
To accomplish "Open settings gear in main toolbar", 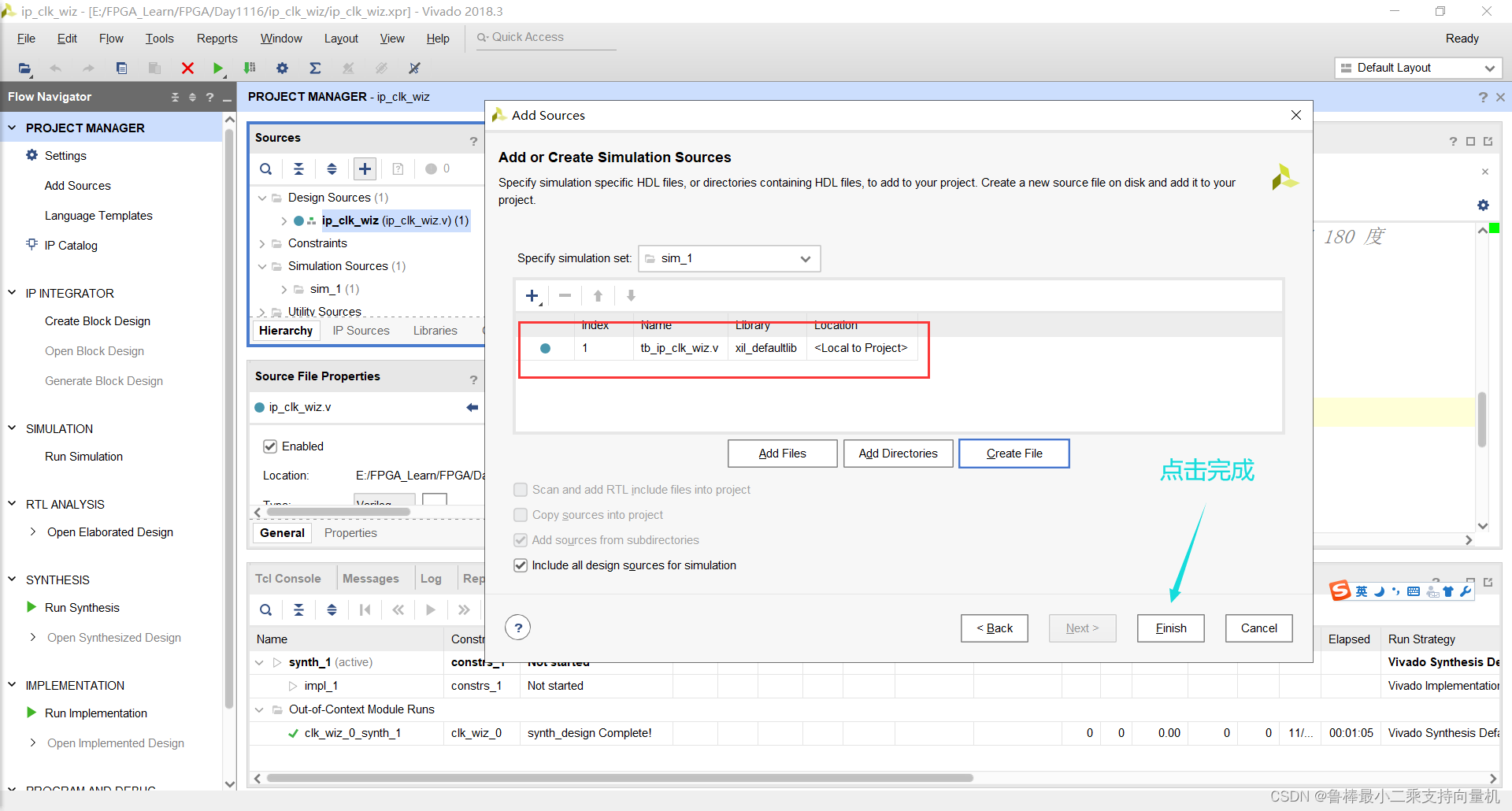I will (x=282, y=69).
